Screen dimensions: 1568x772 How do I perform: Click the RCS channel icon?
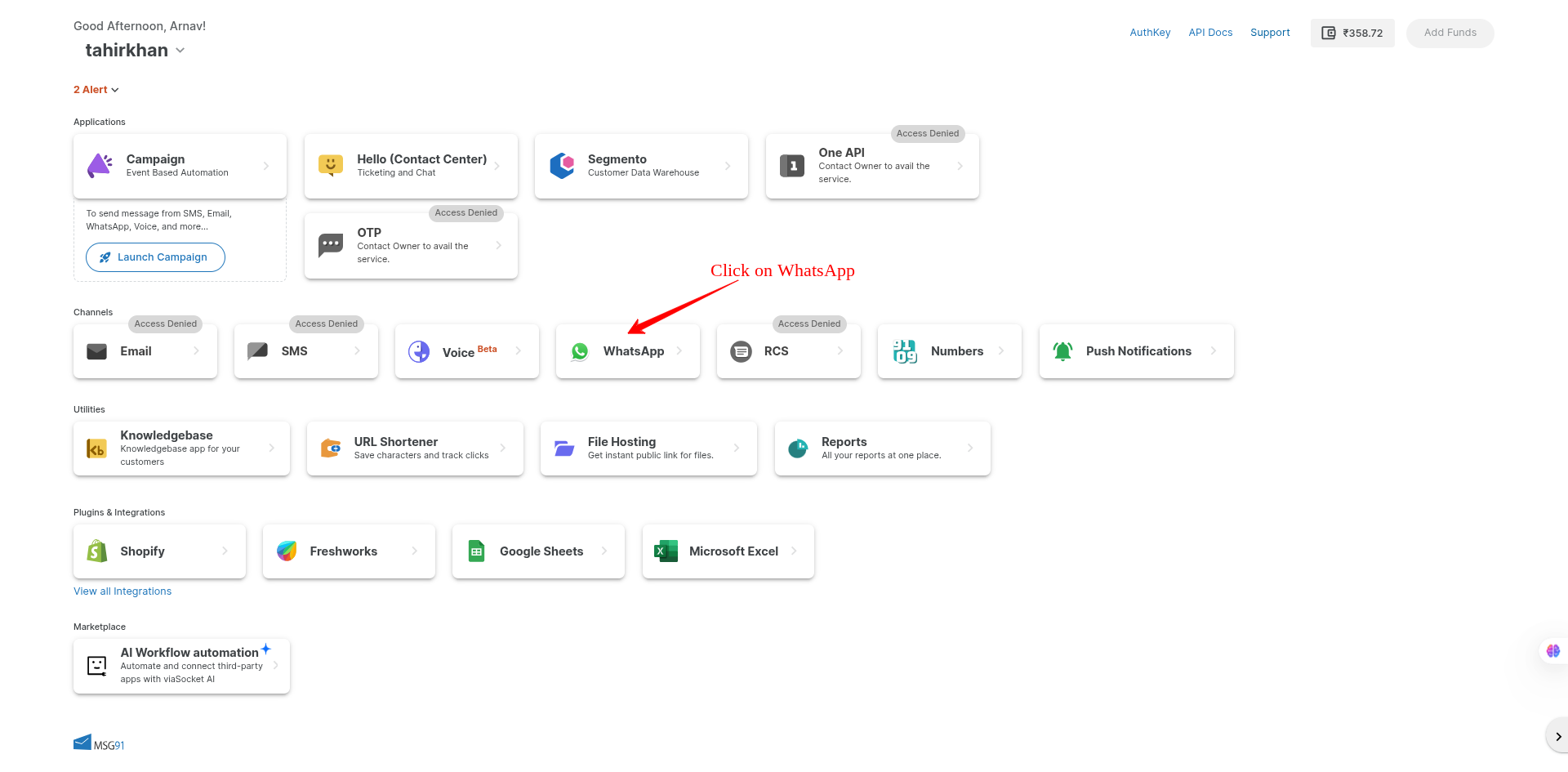pyautogui.click(x=741, y=351)
